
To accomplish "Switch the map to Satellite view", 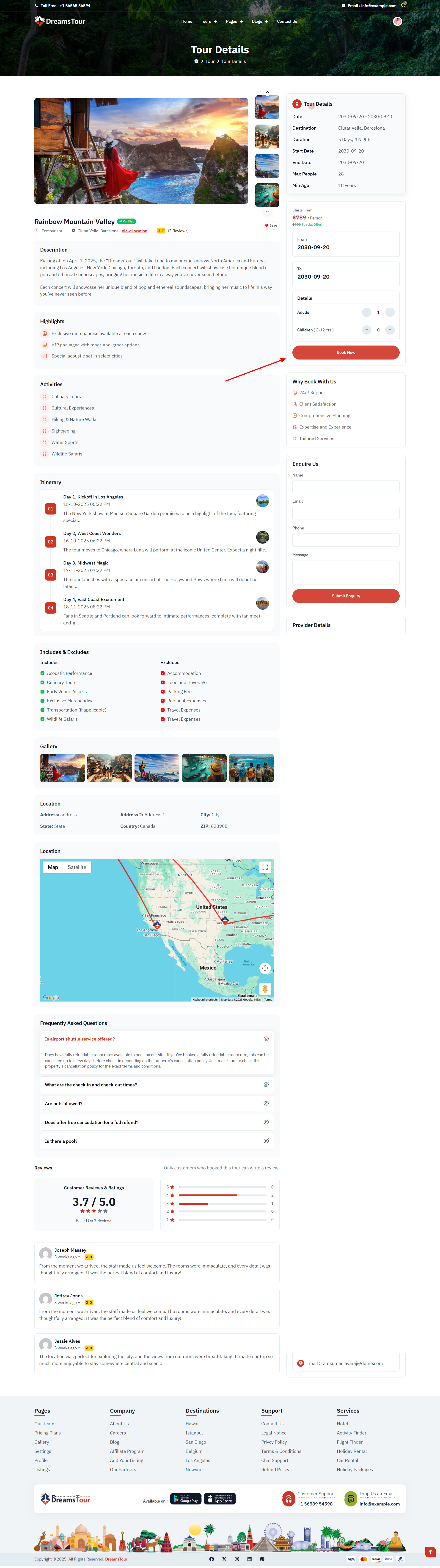I will (77, 867).
